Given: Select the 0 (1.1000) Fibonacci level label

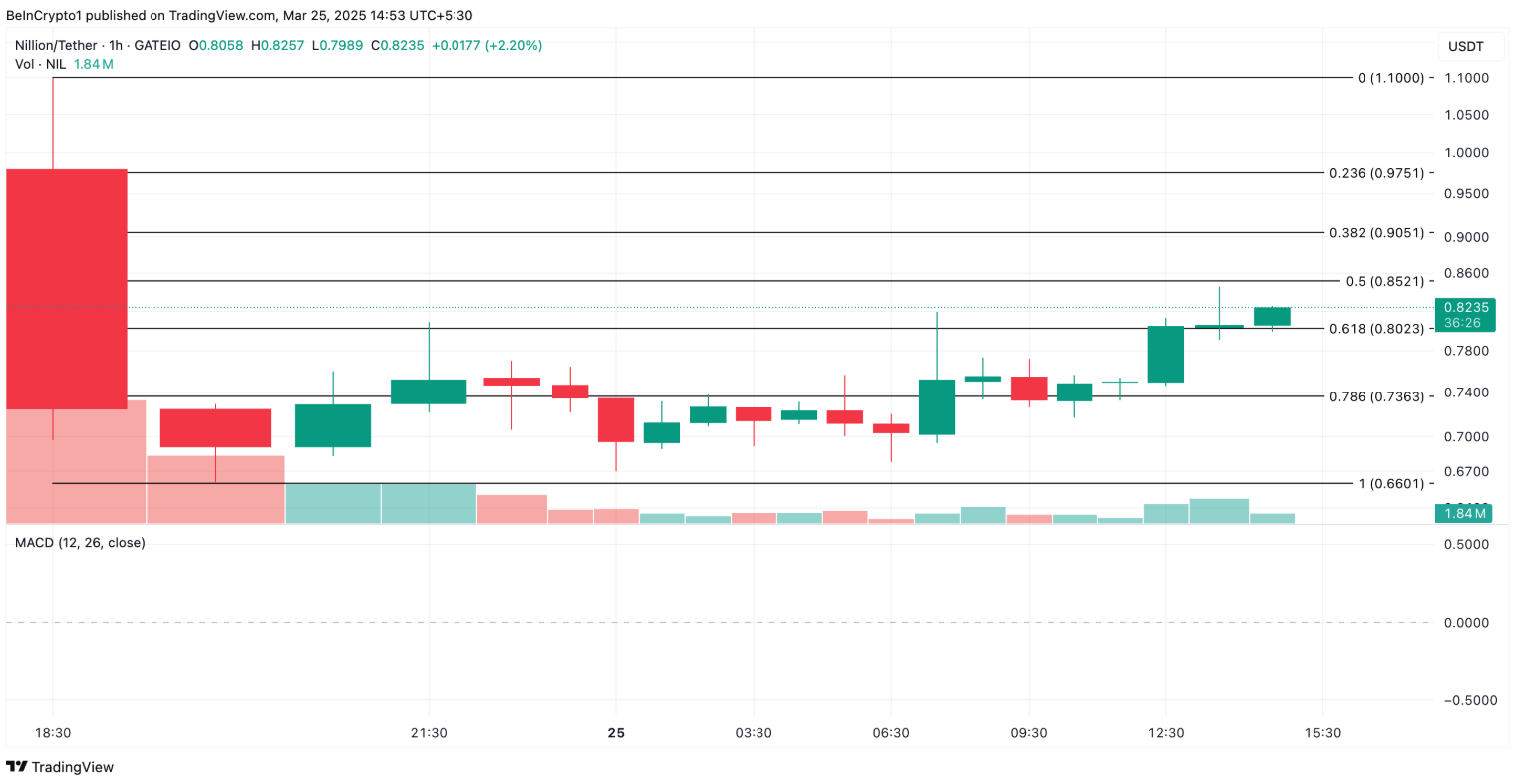Looking at the screenshot, I should [1390, 78].
